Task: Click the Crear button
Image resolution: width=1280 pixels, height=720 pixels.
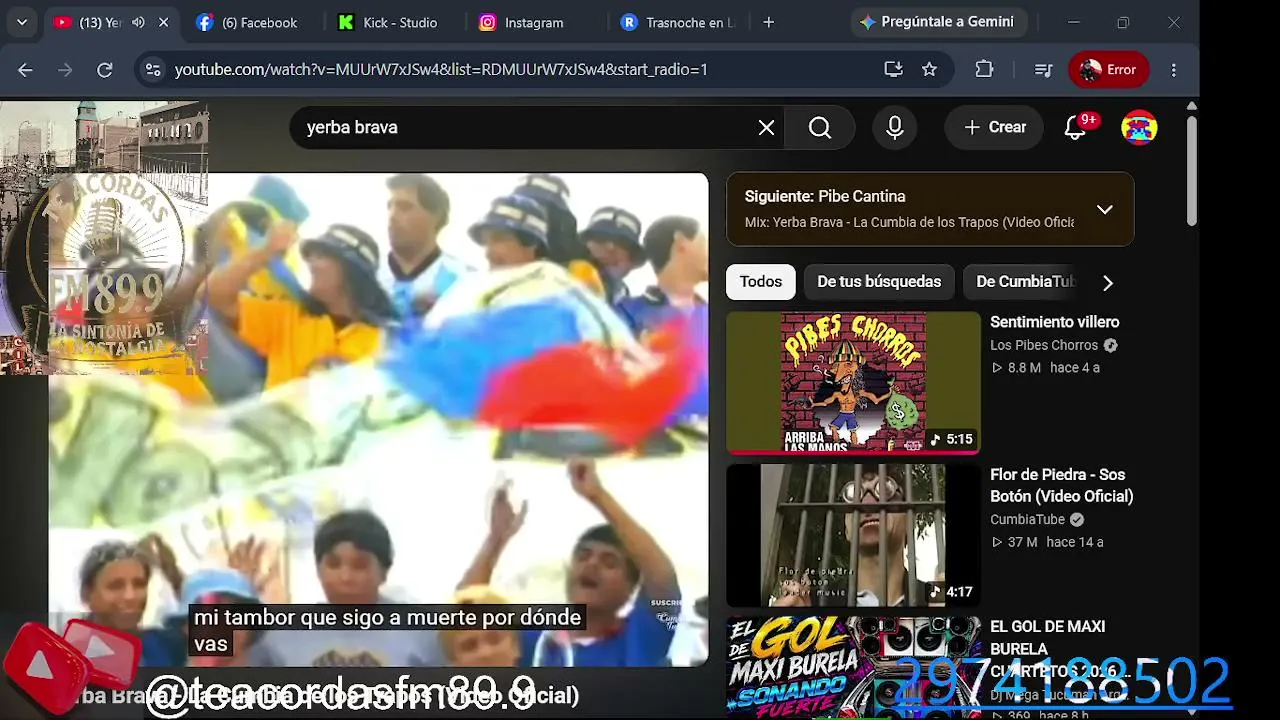Action: 995,127
